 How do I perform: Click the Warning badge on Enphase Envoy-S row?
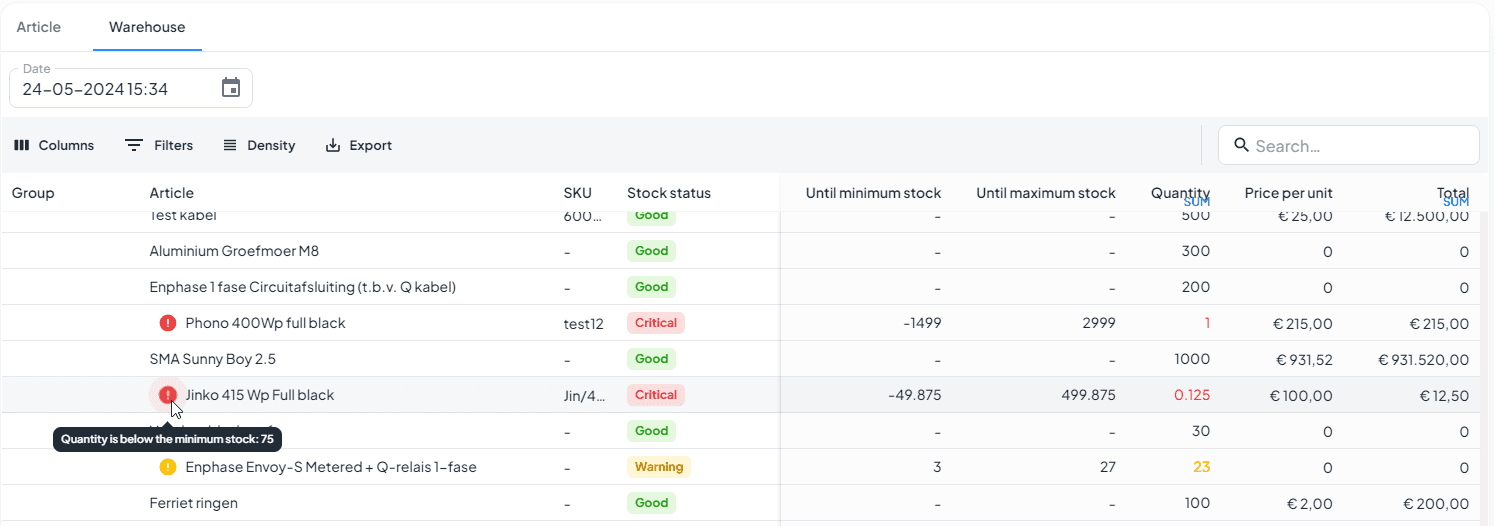[x=659, y=467]
